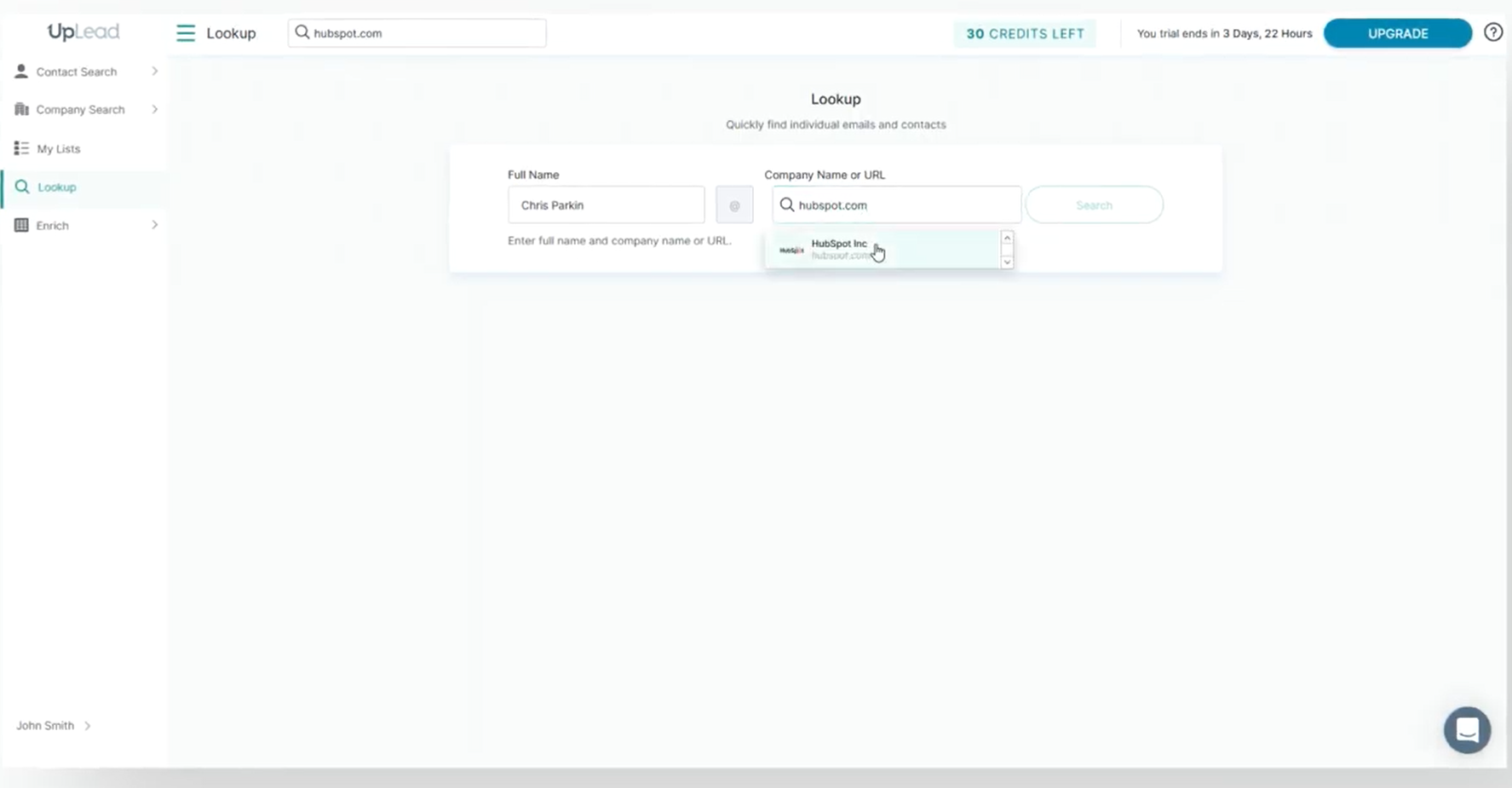1512x788 pixels.
Task: Click the top bar search magnifier icon
Action: pyautogui.click(x=302, y=32)
